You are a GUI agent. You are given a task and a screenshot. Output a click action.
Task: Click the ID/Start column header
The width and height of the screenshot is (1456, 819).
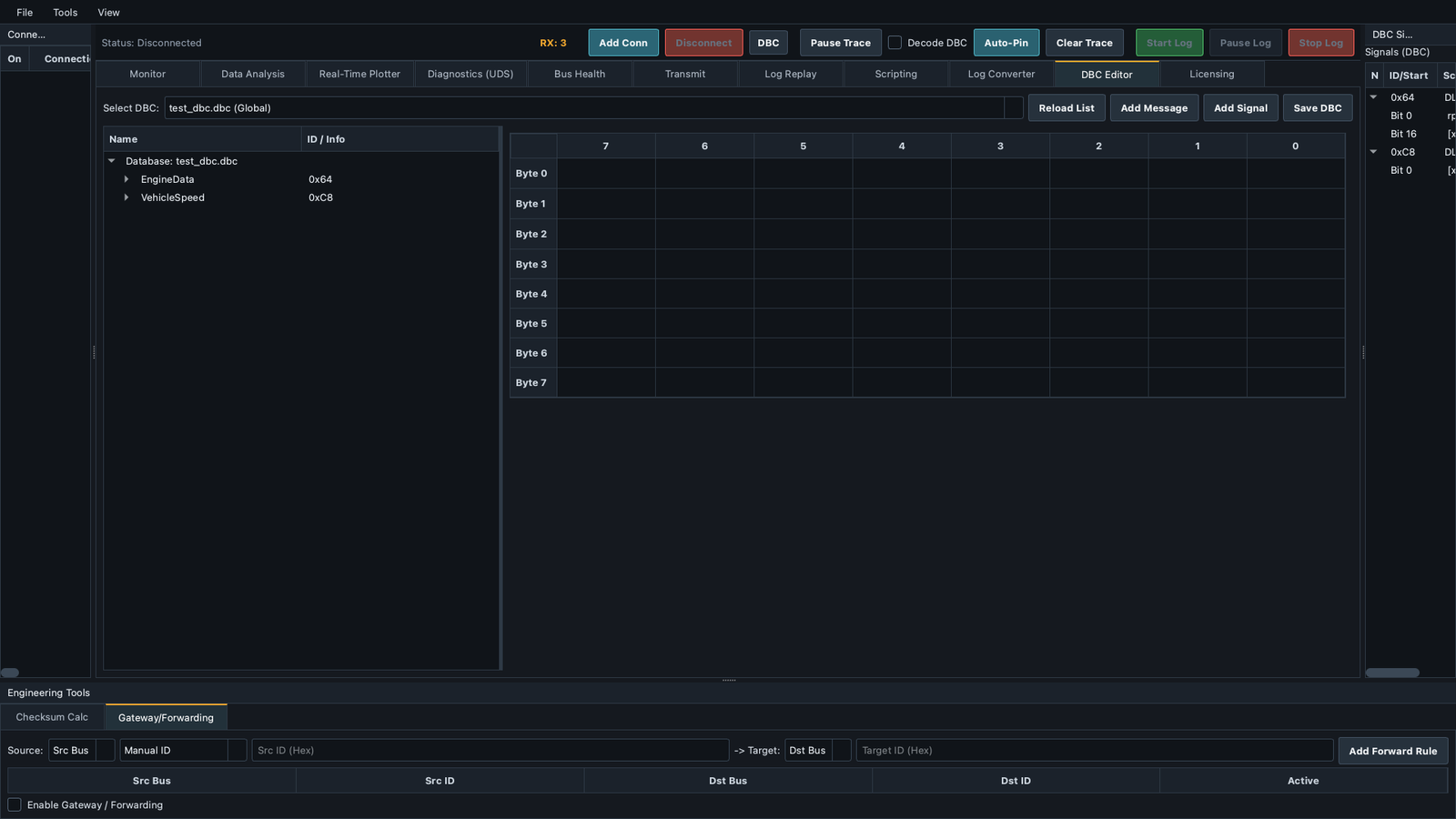pyautogui.click(x=1409, y=76)
